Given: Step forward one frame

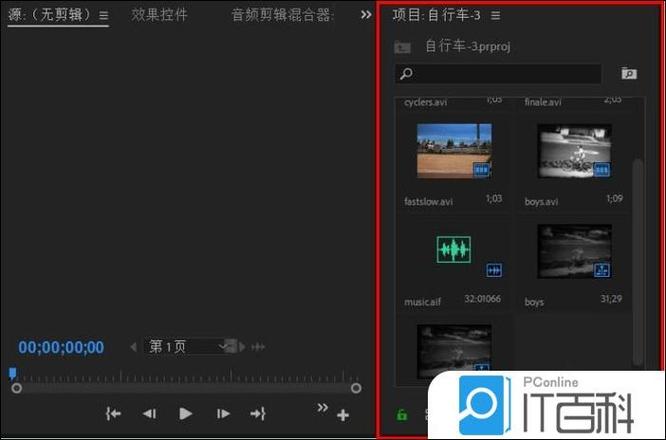Looking at the screenshot, I should click(x=223, y=414).
